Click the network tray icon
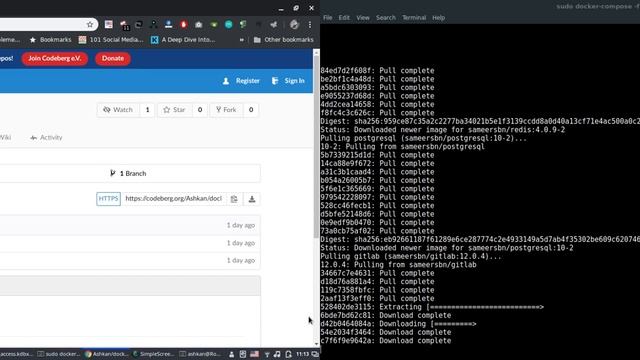 click(x=267, y=354)
